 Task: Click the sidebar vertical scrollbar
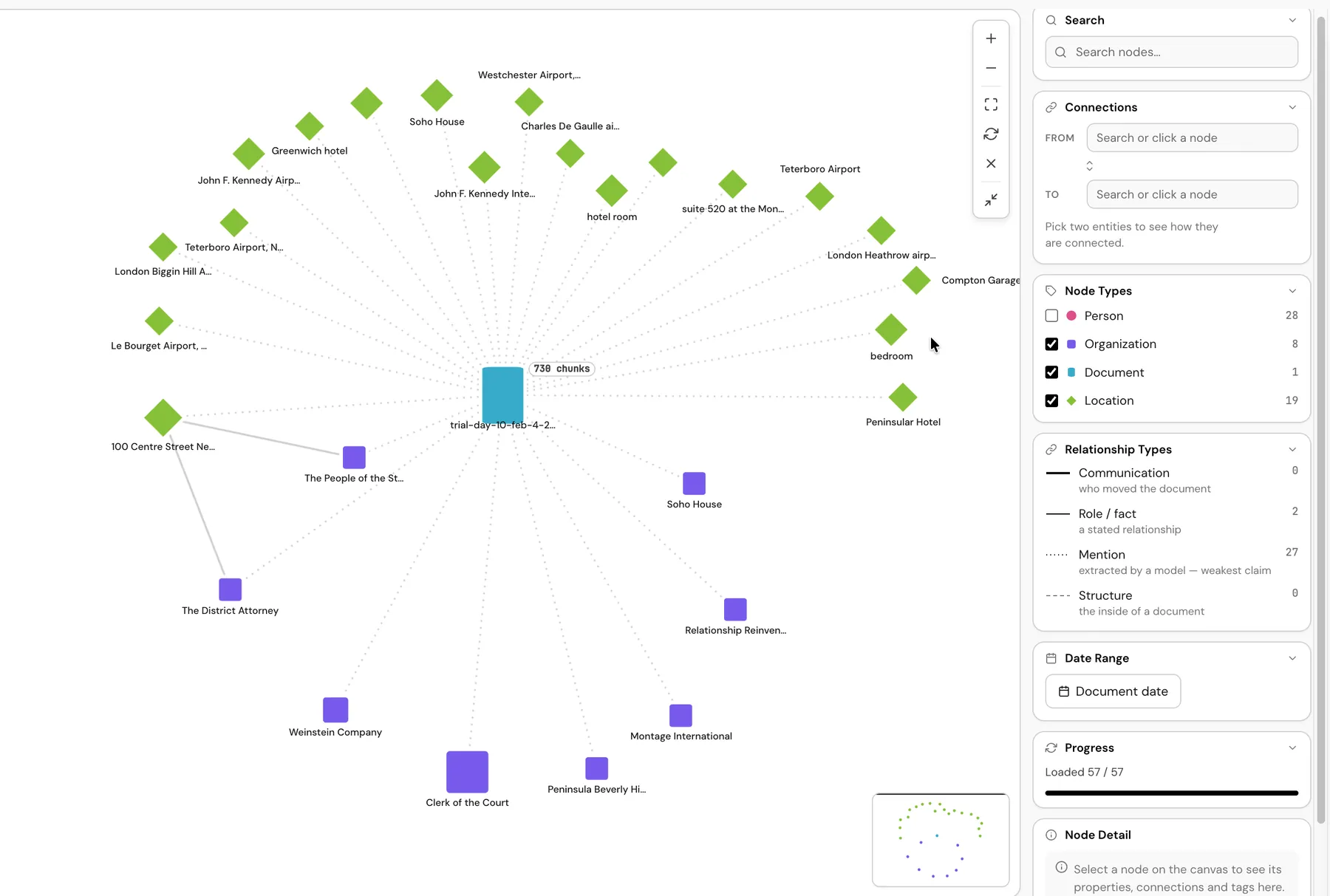click(x=1321, y=421)
